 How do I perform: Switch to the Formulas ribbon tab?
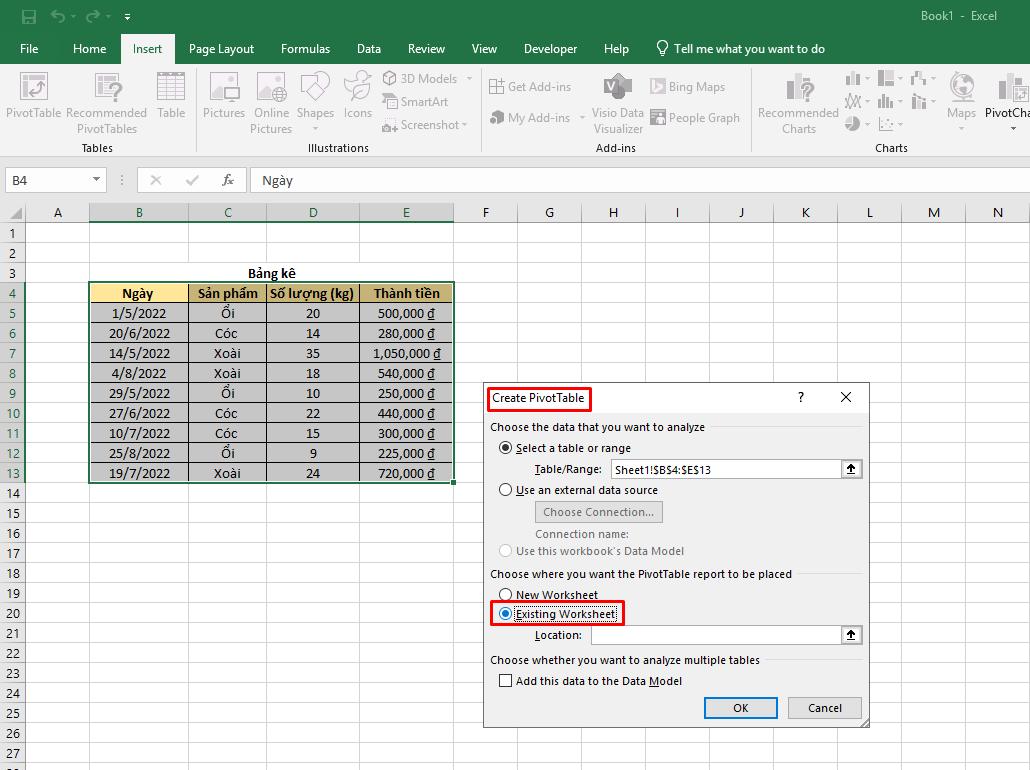(305, 48)
